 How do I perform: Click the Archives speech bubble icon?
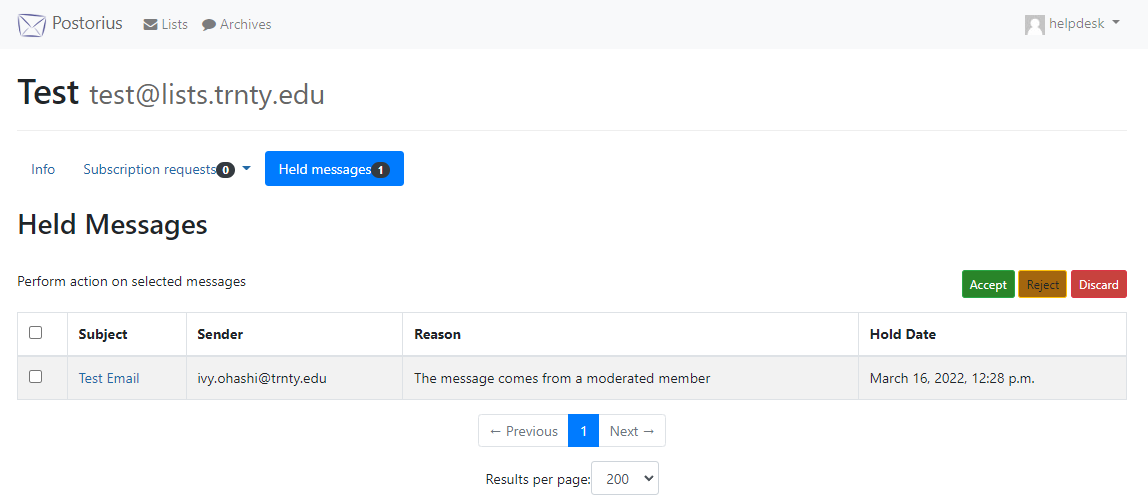pyautogui.click(x=209, y=25)
